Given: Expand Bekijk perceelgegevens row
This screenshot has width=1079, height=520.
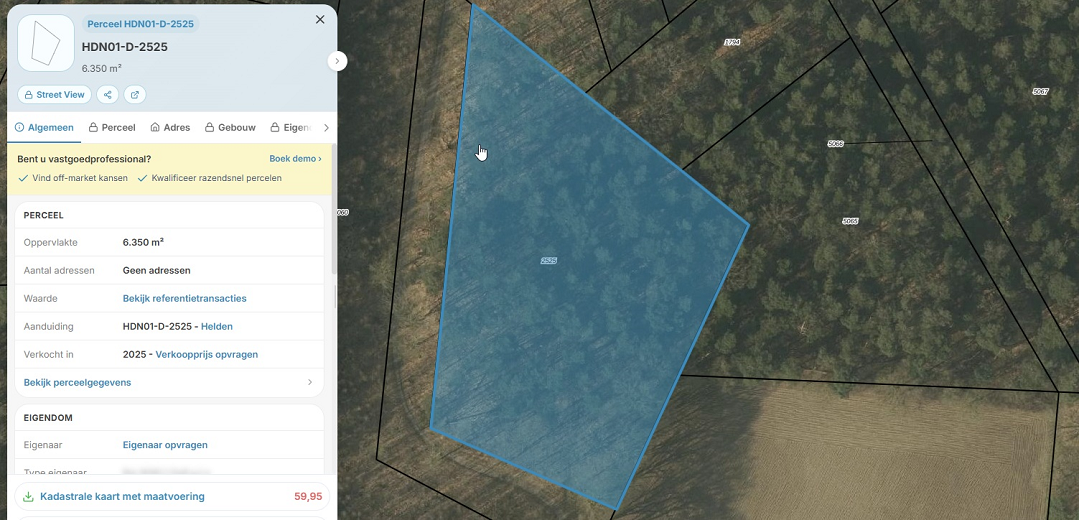Looking at the screenshot, I should point(169,382).
